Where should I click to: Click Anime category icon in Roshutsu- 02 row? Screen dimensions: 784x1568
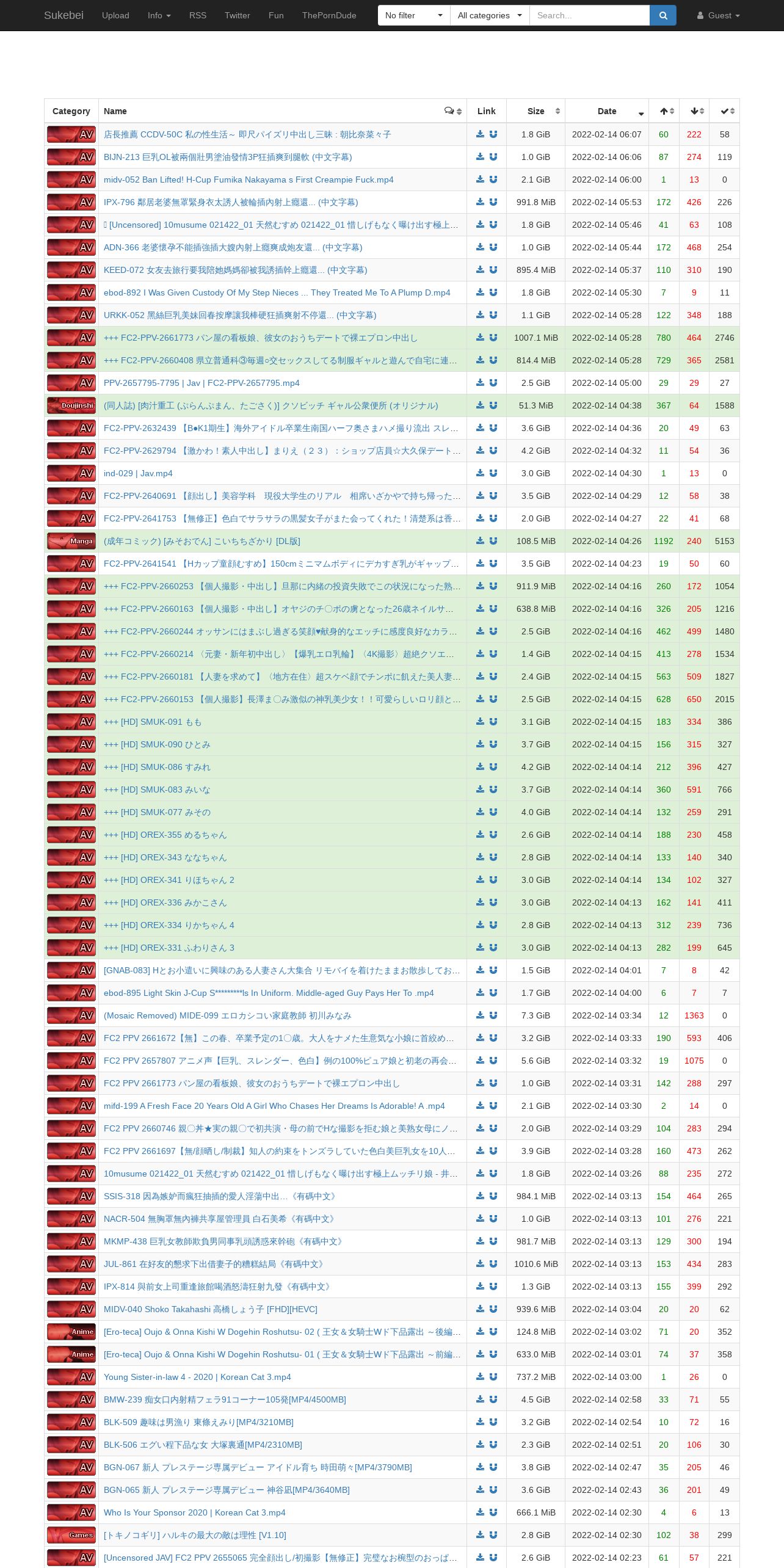[x=71, y=1332]
